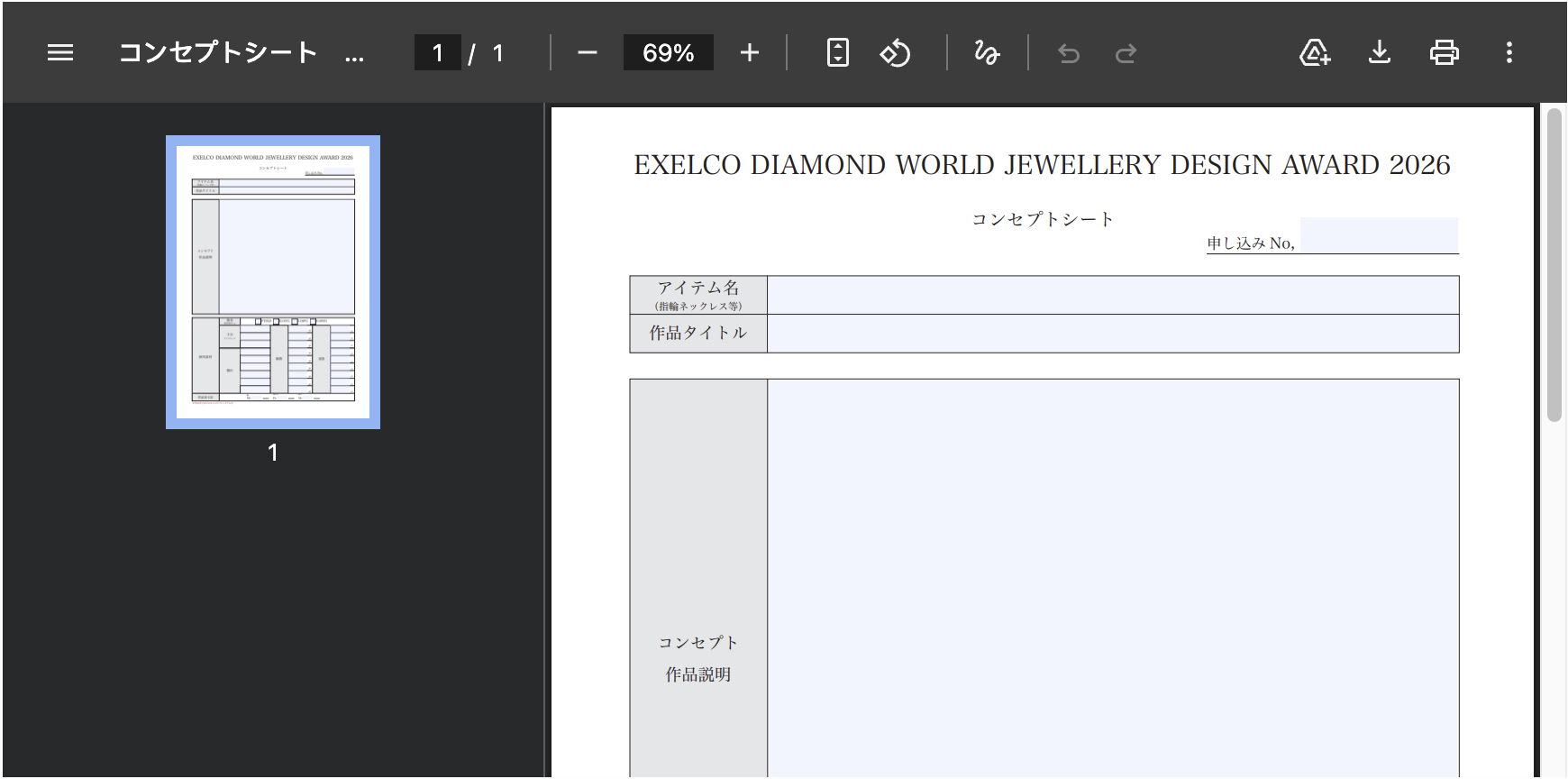Open the more actions three-dot menu
The image size is (1568, 779).
pos(1509,53)
